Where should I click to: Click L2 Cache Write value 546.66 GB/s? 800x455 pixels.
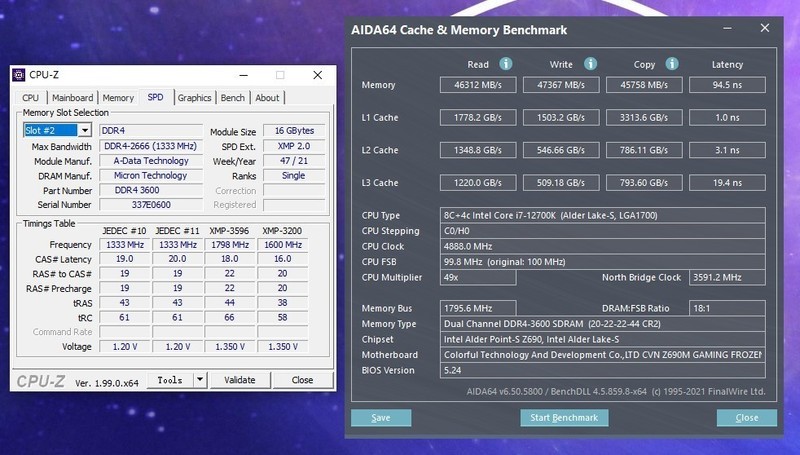coord(561,150)
